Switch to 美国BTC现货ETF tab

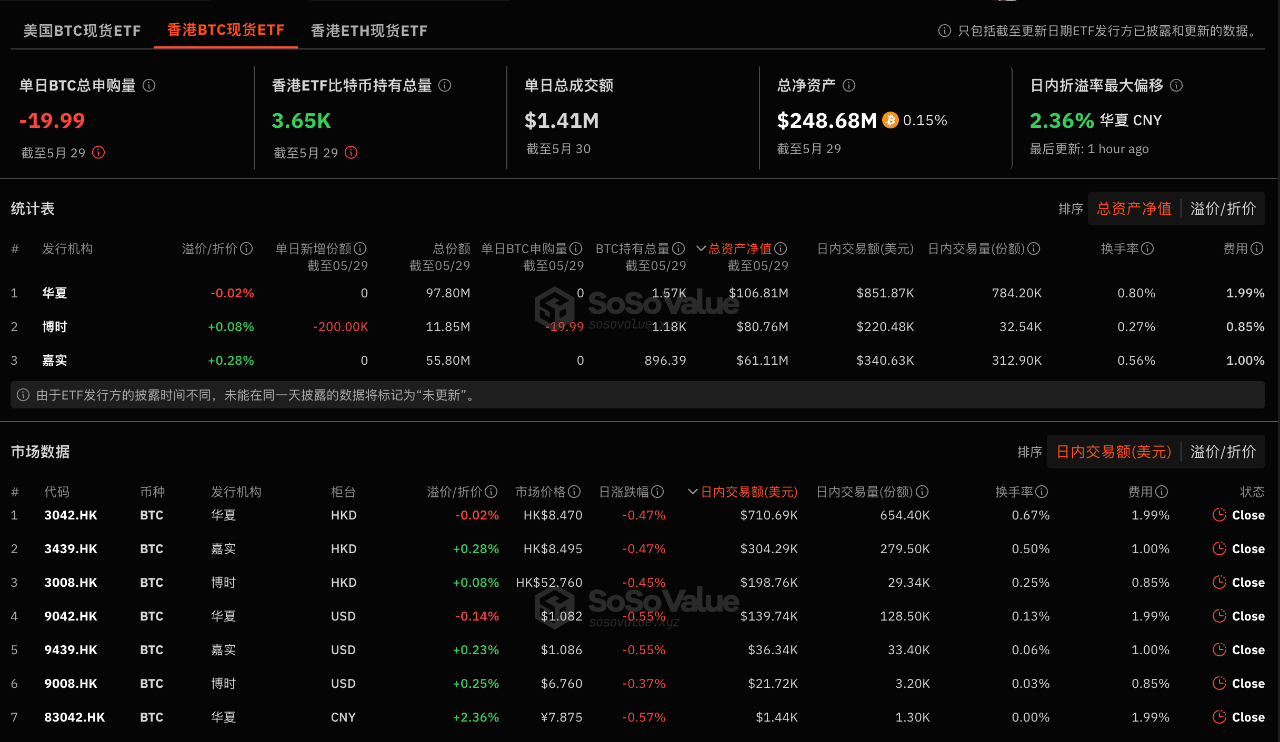coord(82,31)
